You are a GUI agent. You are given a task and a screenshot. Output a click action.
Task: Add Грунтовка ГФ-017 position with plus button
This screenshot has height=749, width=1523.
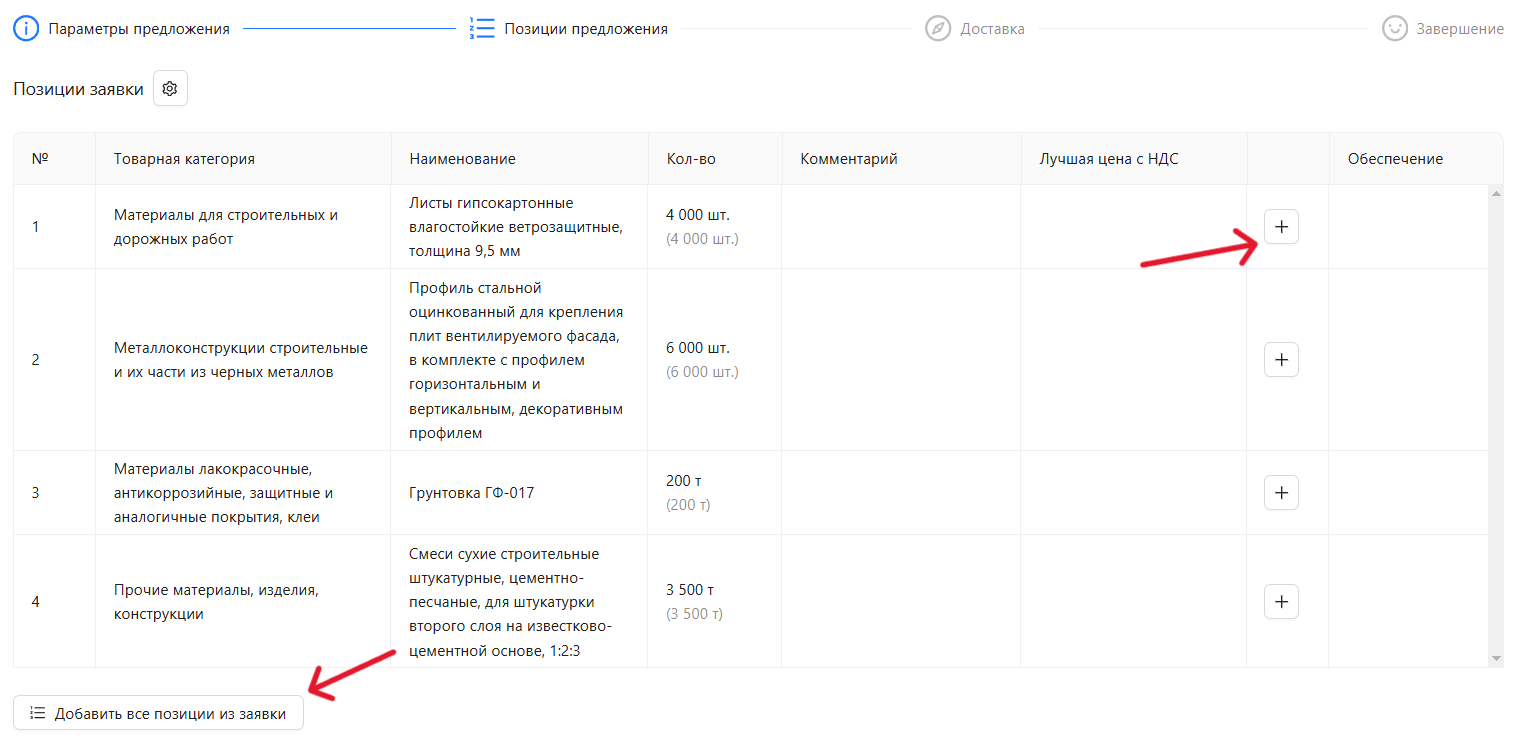(1281, 493)
